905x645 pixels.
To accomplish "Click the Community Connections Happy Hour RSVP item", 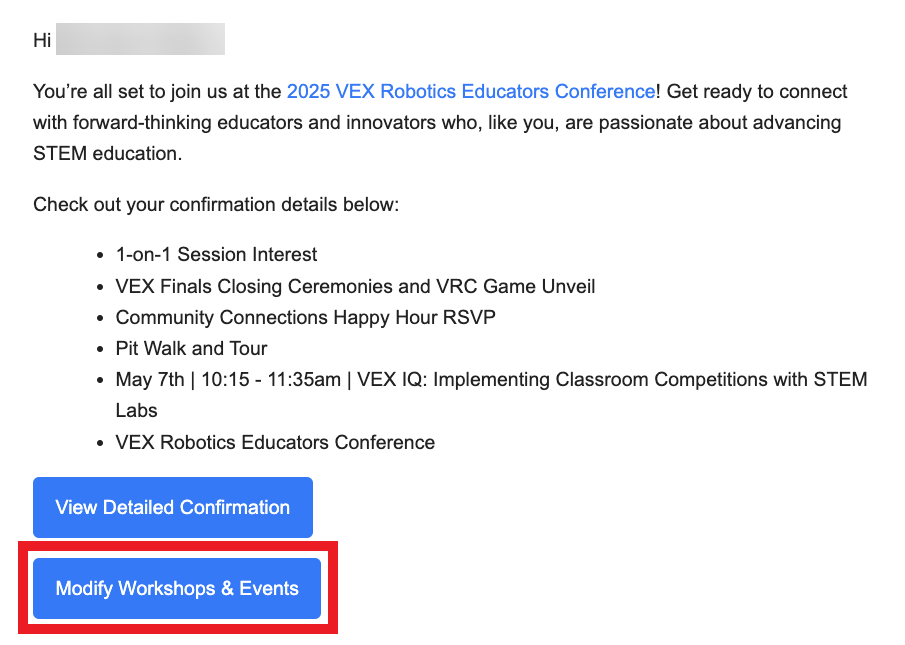I will (x=305, y=318).
